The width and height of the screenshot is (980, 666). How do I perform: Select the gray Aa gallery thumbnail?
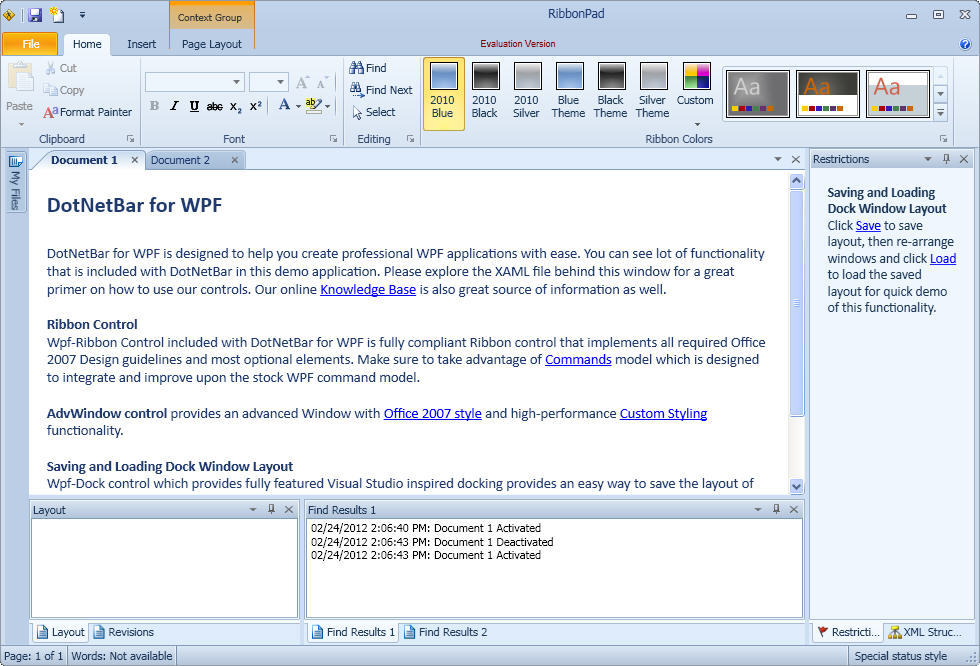tap(757, 94)
